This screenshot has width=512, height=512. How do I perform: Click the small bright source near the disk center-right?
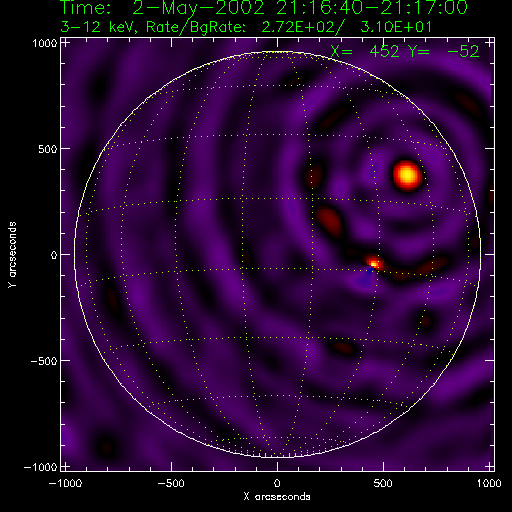pos(373,263)
